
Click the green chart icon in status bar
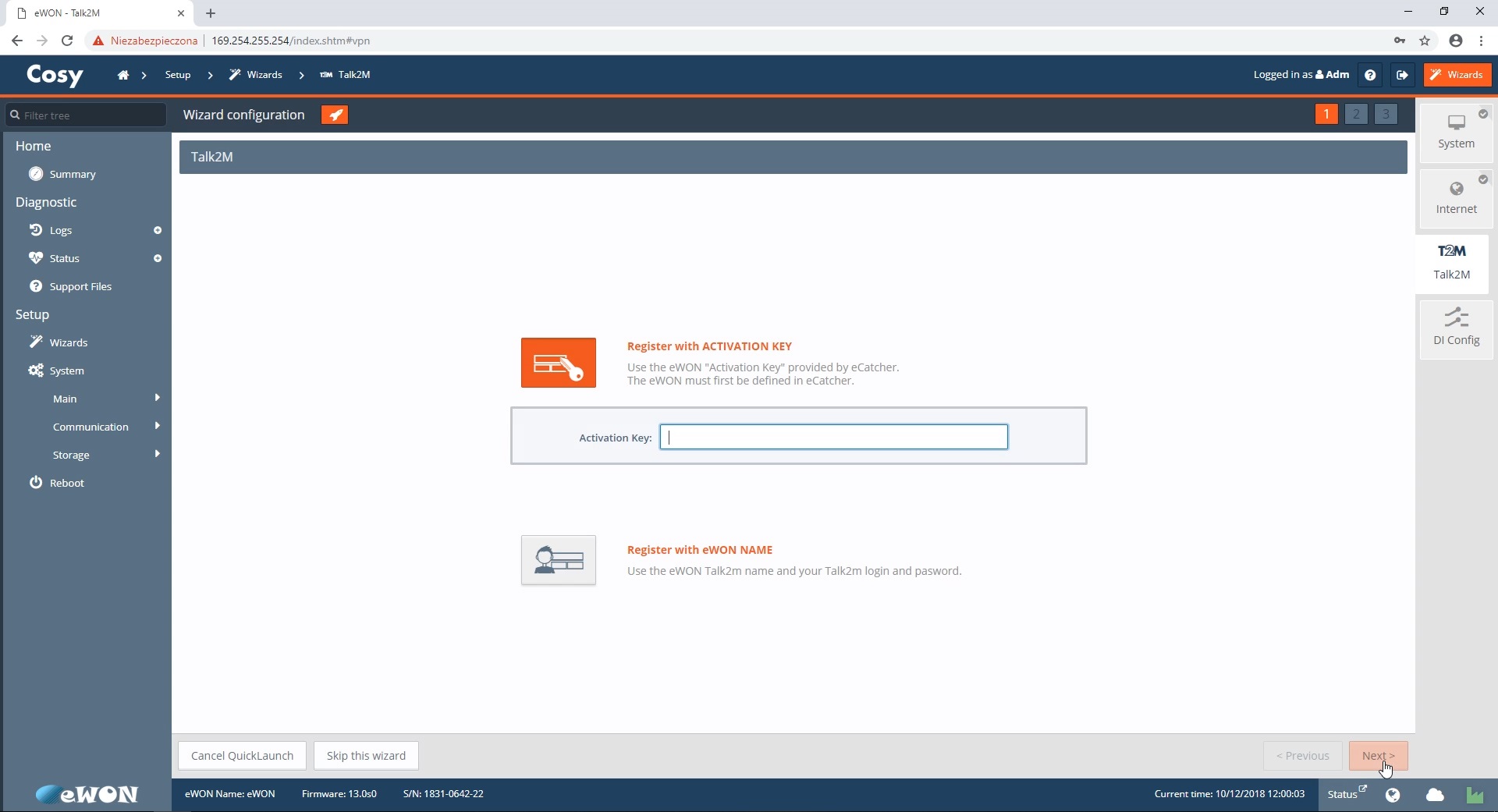[x=1475, y=794]
